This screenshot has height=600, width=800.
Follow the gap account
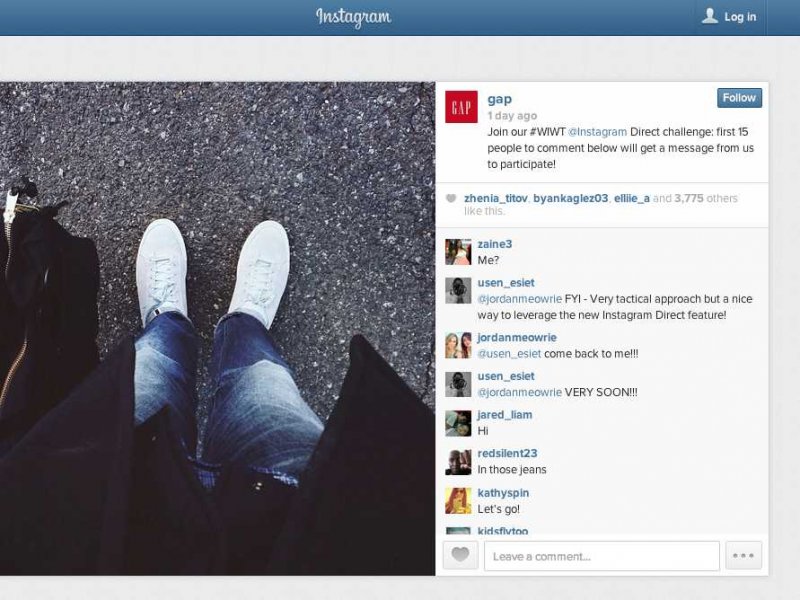(739, 98)
